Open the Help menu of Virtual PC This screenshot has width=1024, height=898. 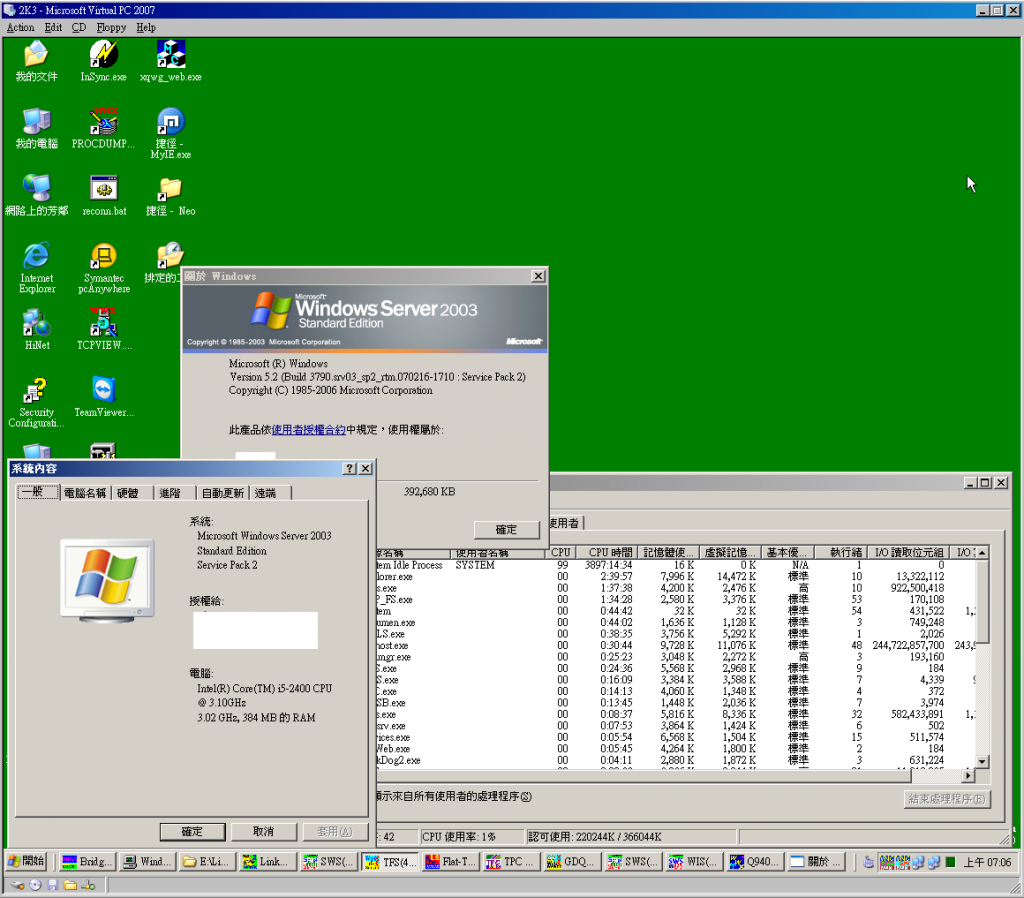click(x=146, y=27)
